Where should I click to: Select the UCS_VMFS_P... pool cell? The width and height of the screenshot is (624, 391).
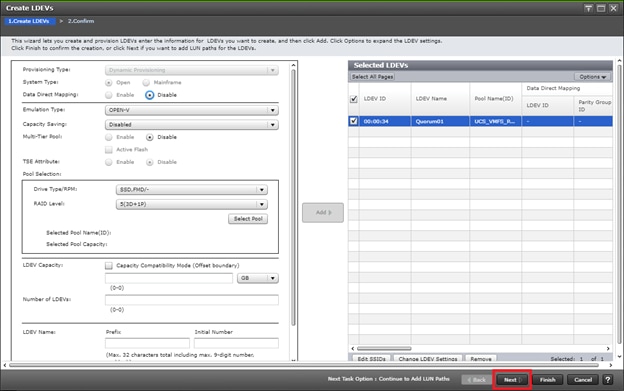(495, 121)
